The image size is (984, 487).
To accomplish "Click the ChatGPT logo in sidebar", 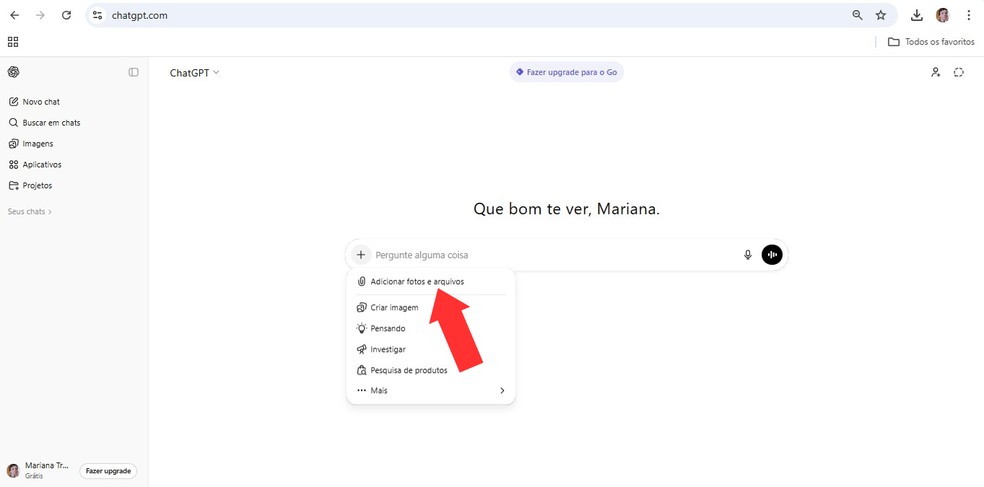I will click(x=13, y=72).
